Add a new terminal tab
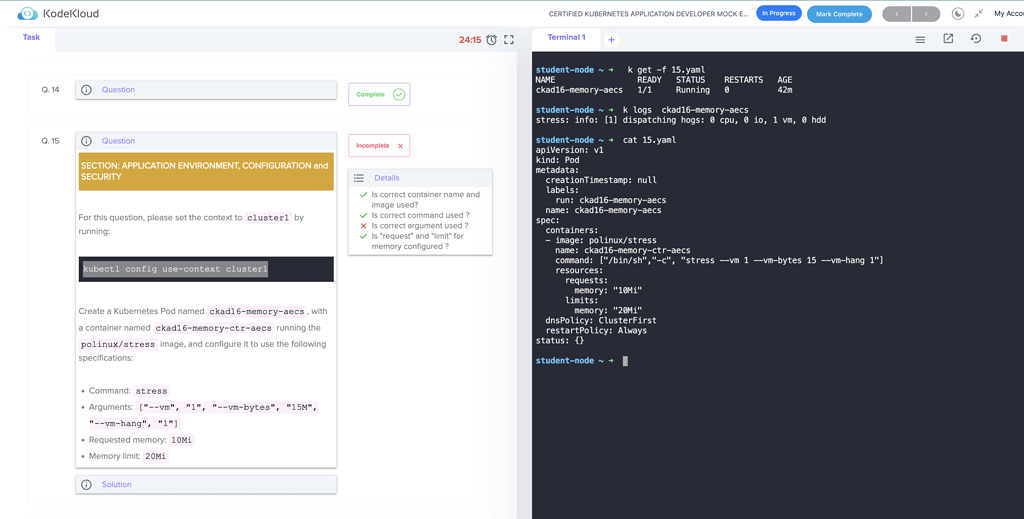The width and height of the screenshot is (1024, 519). pos(611,40)
